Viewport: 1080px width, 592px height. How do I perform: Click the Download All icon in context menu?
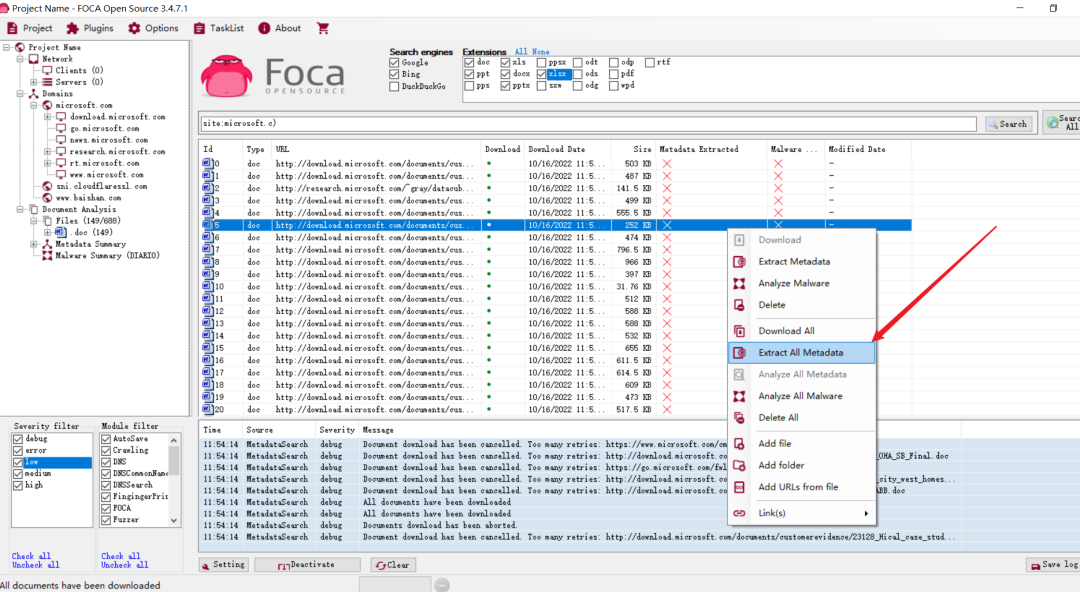click(739, 331)
